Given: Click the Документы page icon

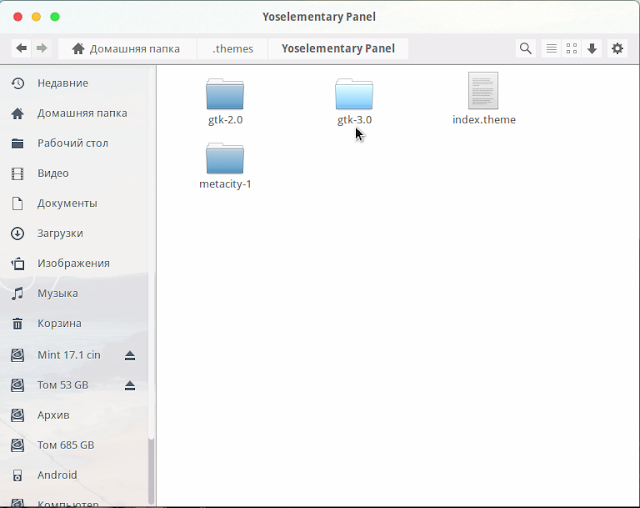Looking at the screenshot, I should pyautogui.click(x=18, y=203).
